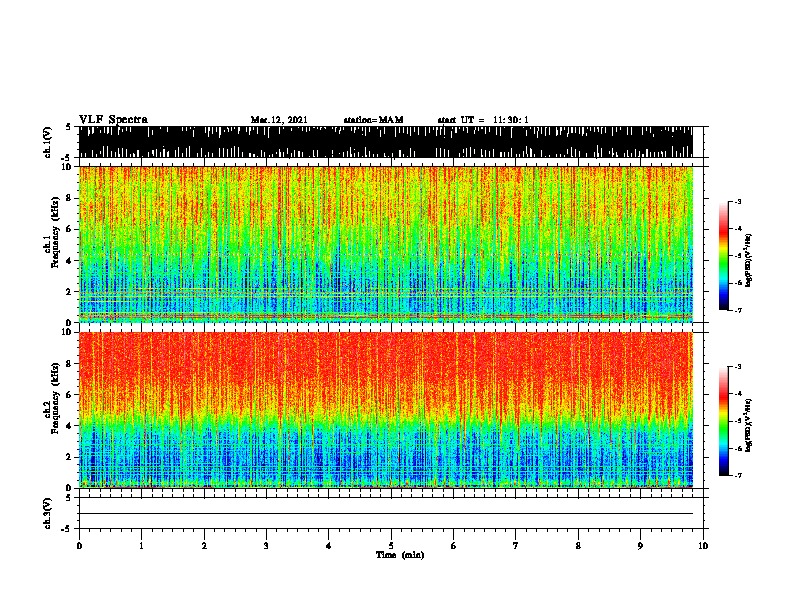This screenshot has width=792, height=612.
Task: Click the "6" kHz tick of ch.2 spectrogram
Action: [70, 395]
